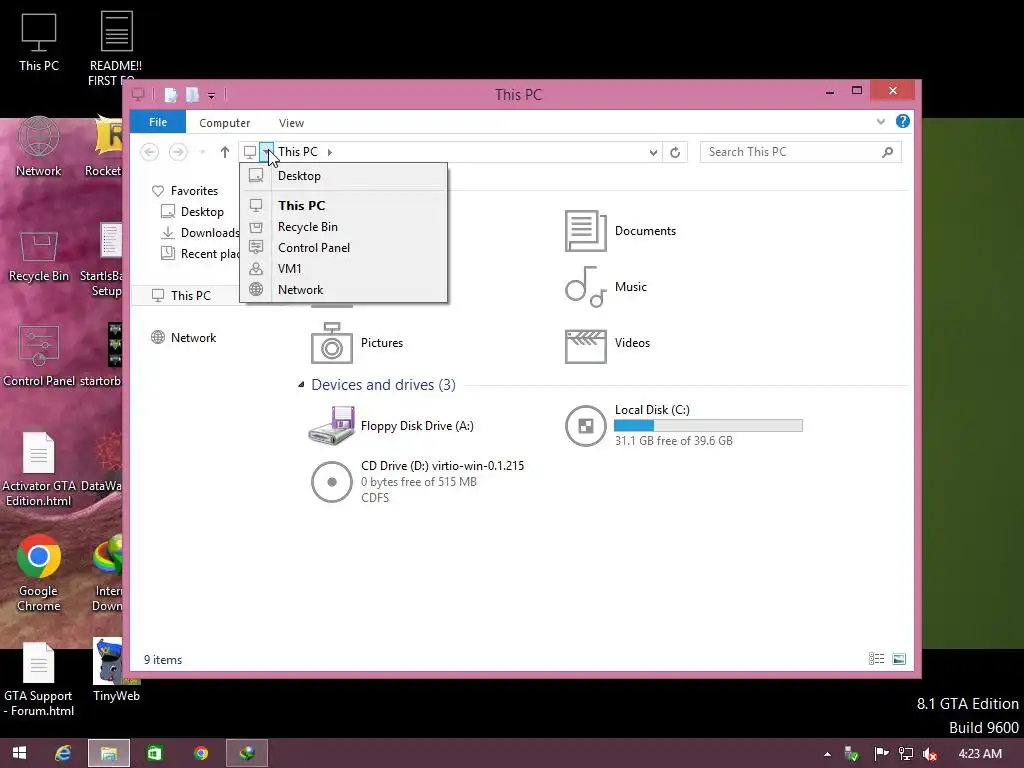This screenshot has height=768, width=1024.
Task: Click the muted volume tray icon
Action: coord(930,754)
